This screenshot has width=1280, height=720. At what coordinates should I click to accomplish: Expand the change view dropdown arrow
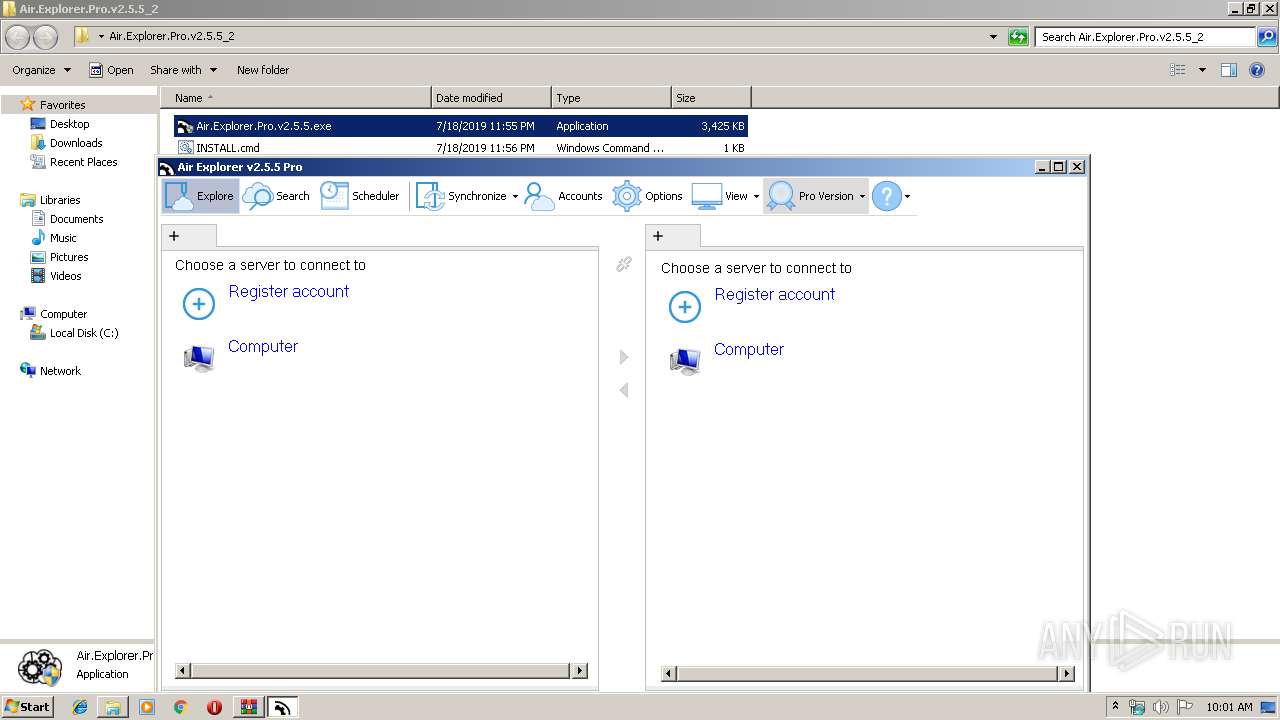click(x=1202, y=70)
